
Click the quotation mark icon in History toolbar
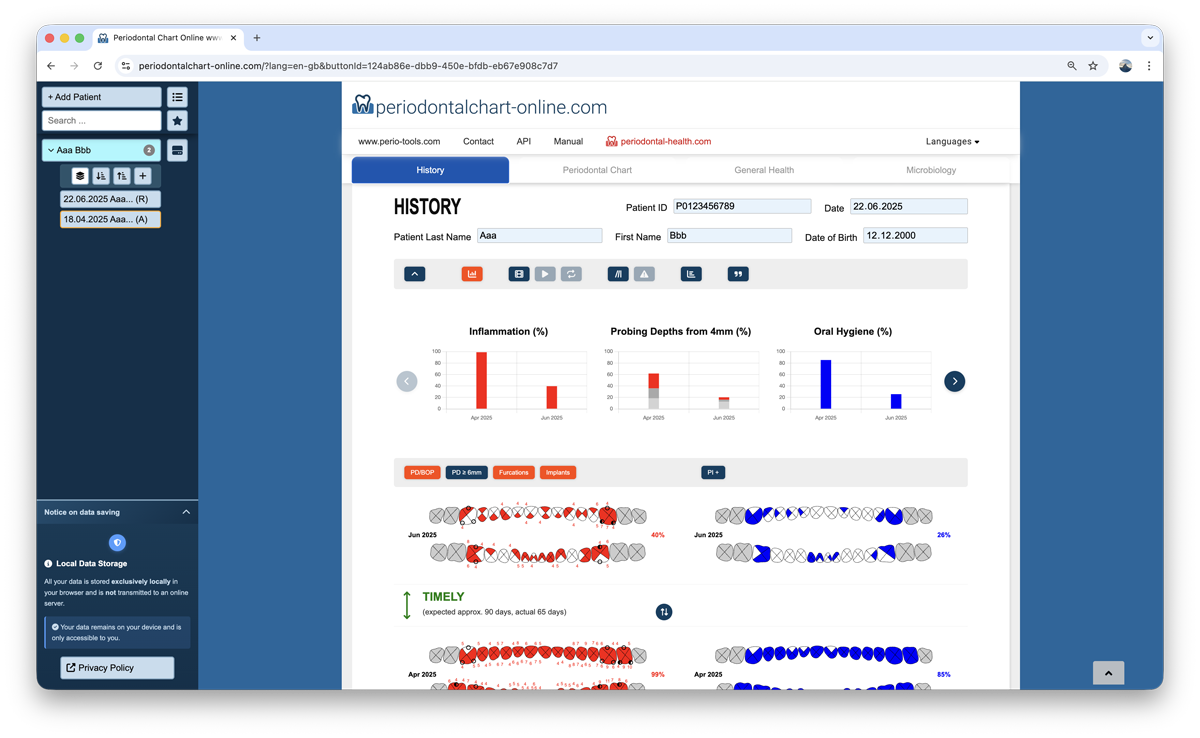pos(738,274)
